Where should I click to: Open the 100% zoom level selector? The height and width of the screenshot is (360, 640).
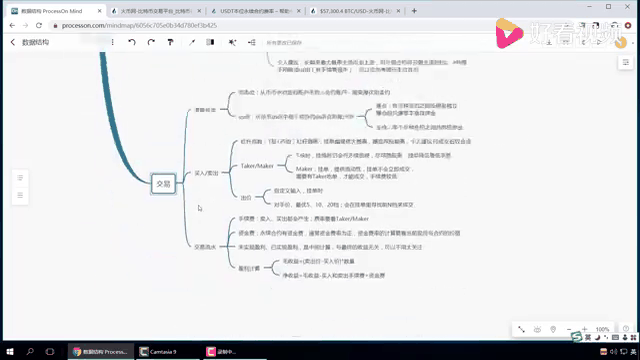click(602, 329)
